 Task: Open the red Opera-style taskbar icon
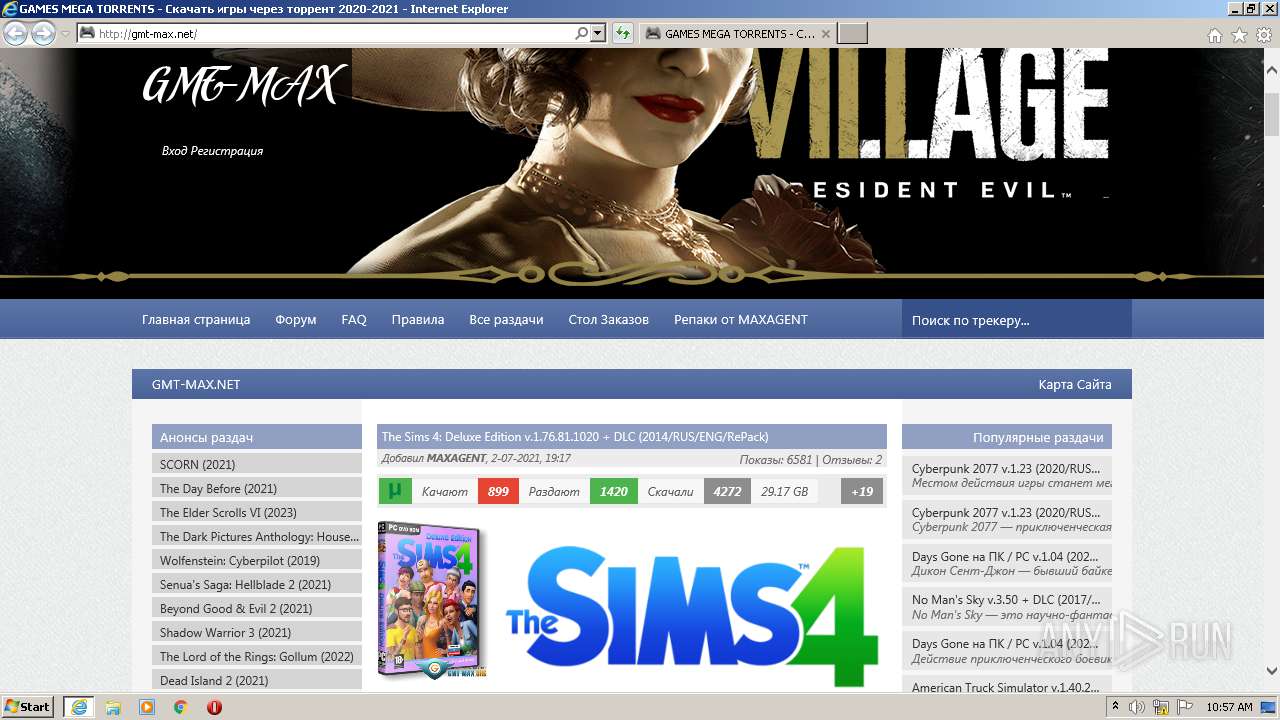point(214,706)
